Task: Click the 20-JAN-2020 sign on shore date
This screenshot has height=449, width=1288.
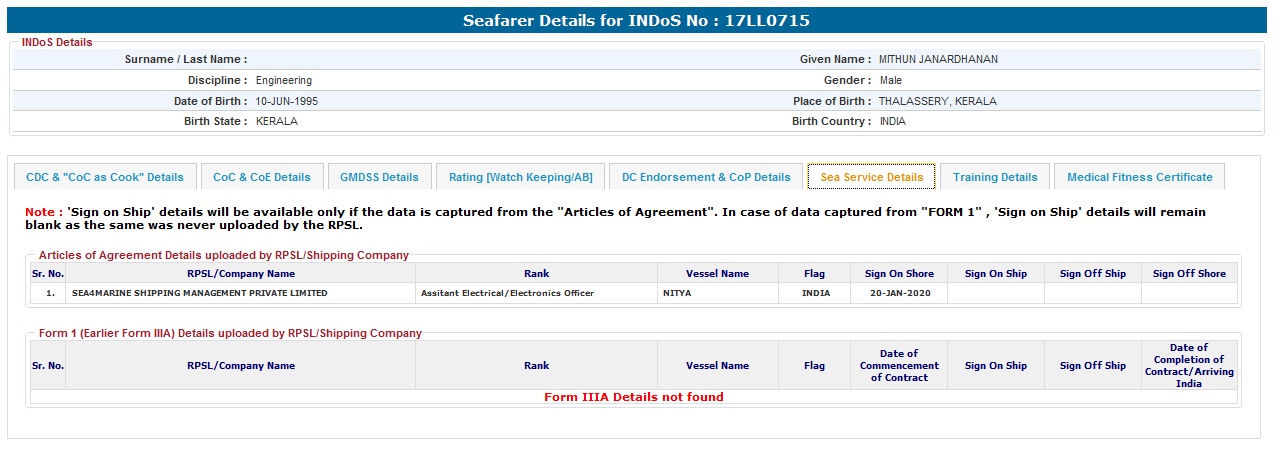Action: (899, 294)
